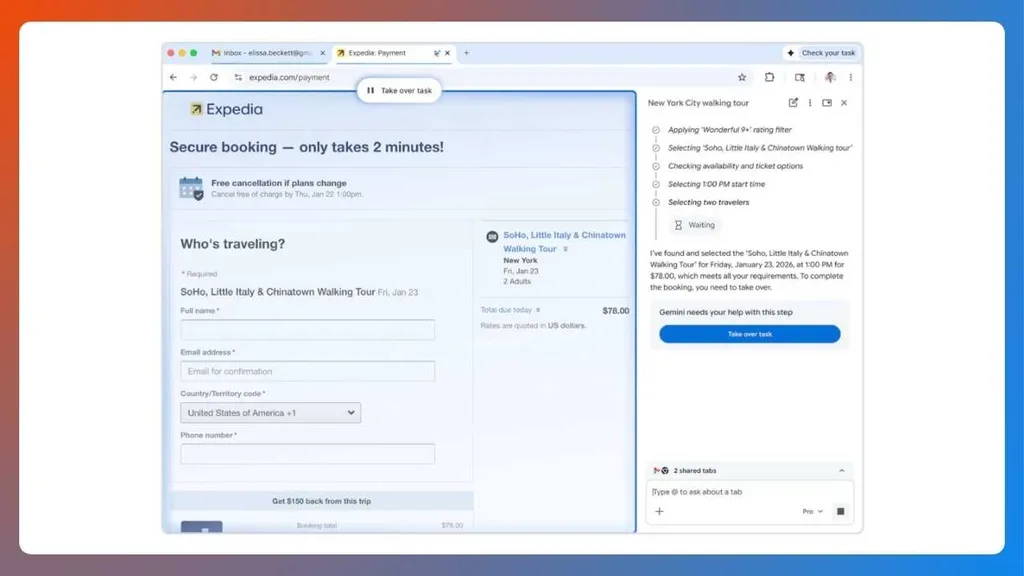Click the browser forward arrow
This screenshot has height=576, width=1024.
pos(193,77)
